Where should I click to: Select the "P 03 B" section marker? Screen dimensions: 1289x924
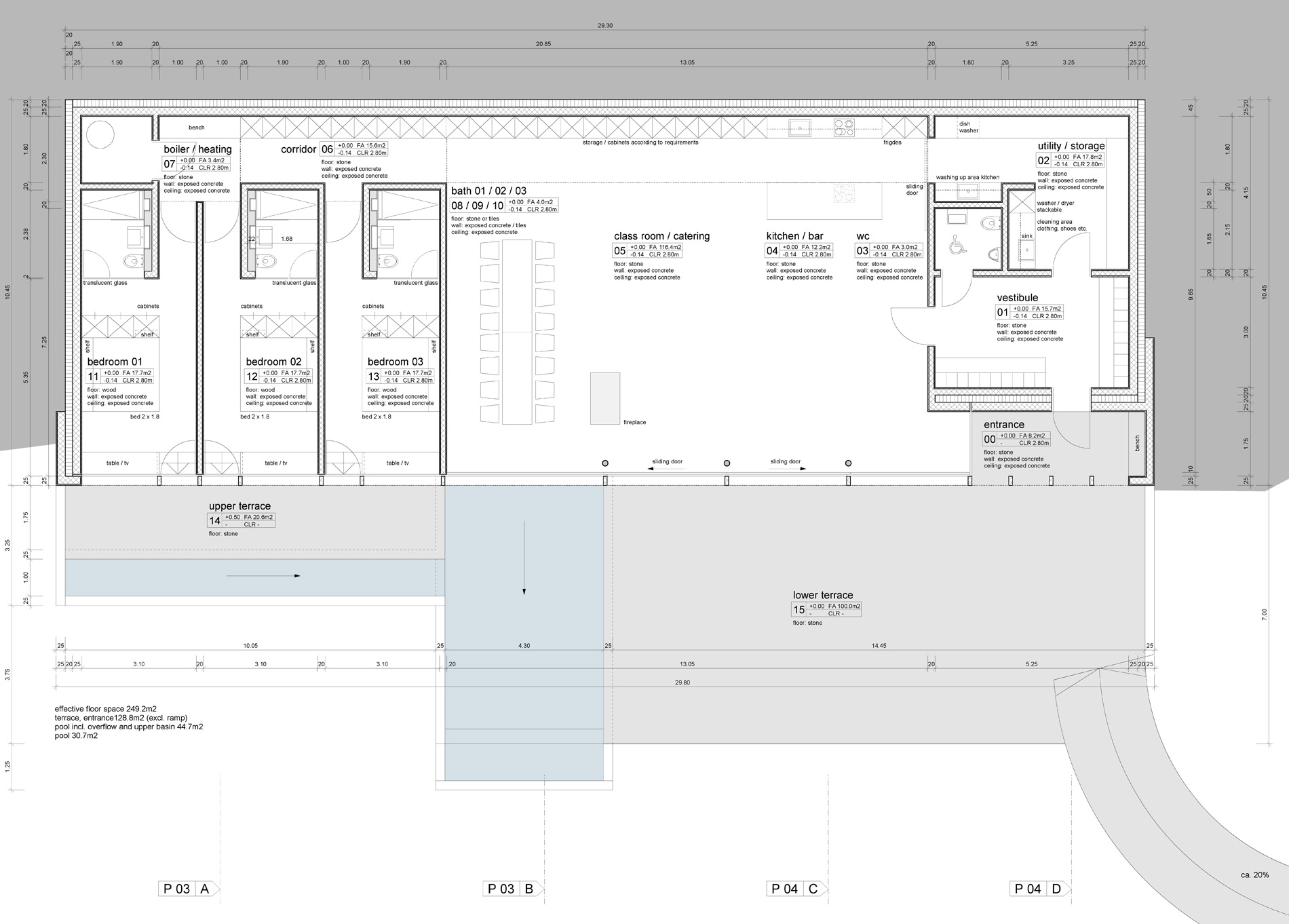pyautogui.click(x=513, y=889)
